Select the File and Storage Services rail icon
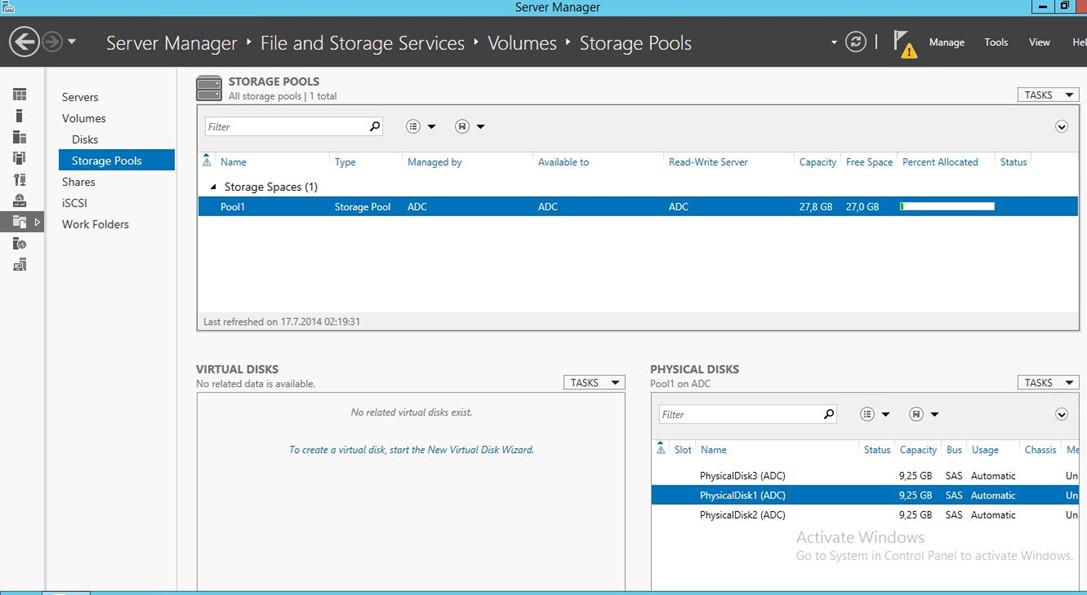The image size is (1087, 595). click(19, 222)
